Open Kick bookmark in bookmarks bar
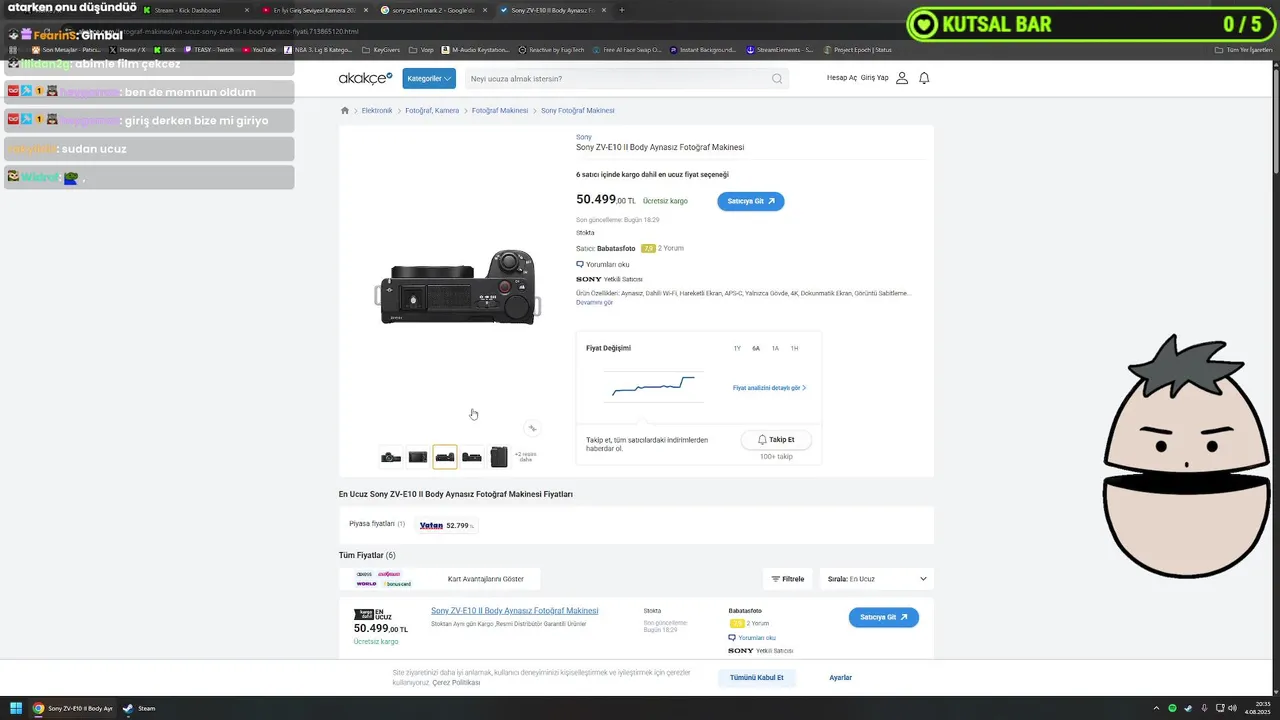 point(165,49)
